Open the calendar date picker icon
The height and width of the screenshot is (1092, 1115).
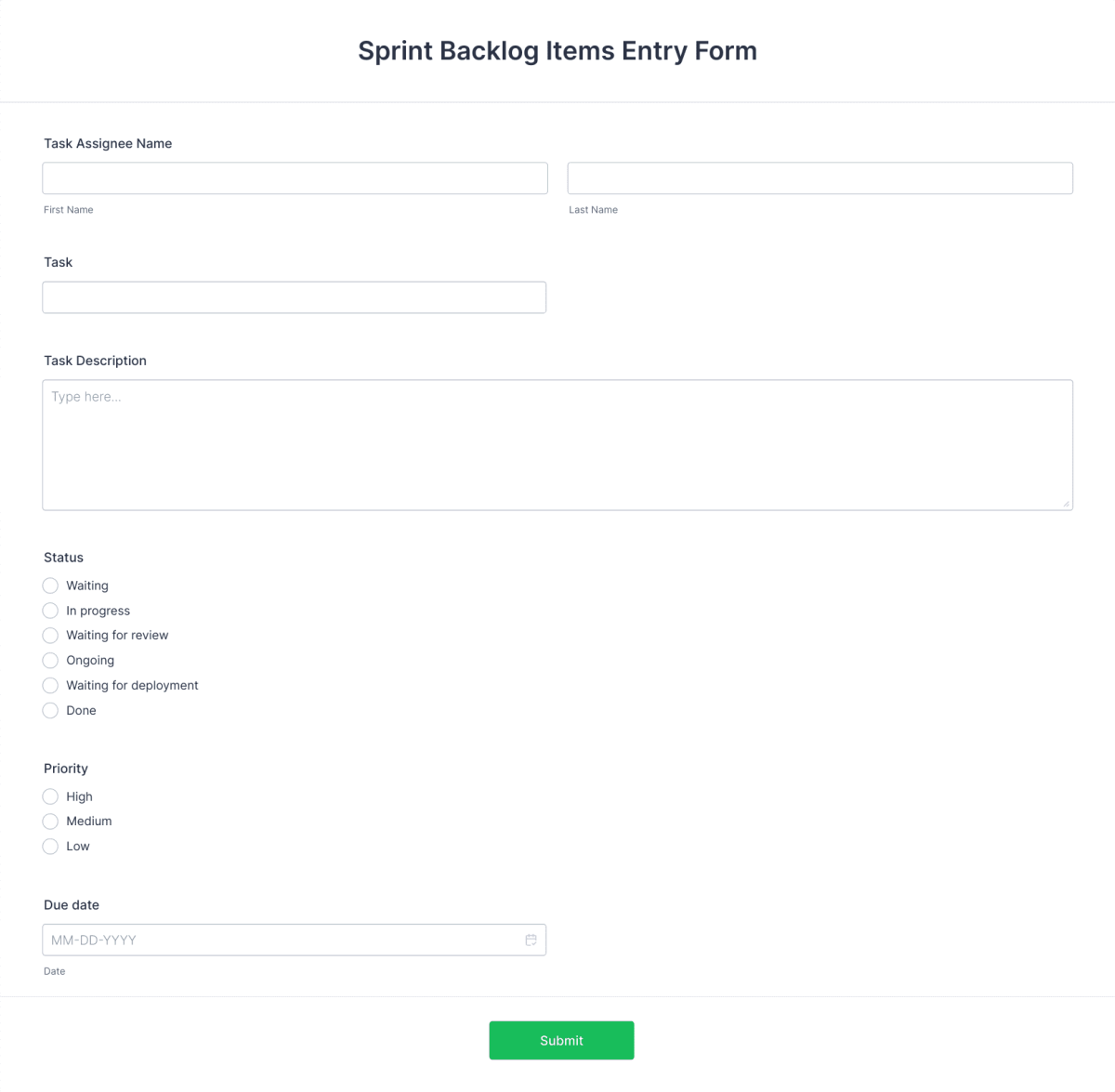tap(531, 940)
